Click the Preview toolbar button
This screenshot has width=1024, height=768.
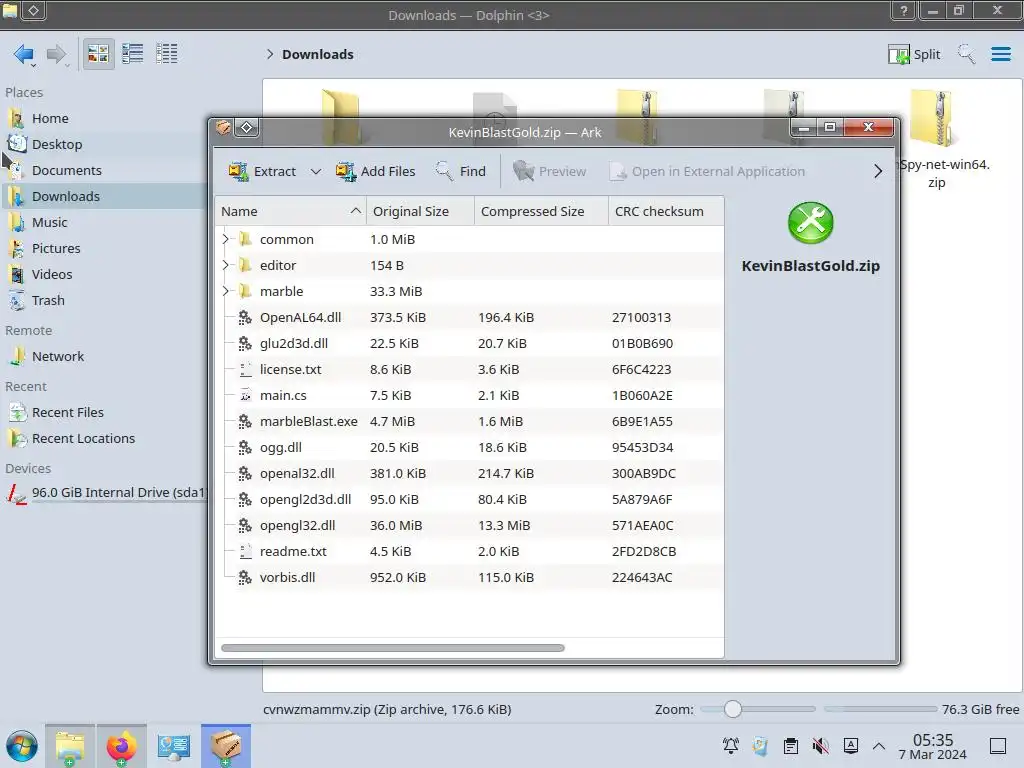pyautogui.click(x=549, y=171)
